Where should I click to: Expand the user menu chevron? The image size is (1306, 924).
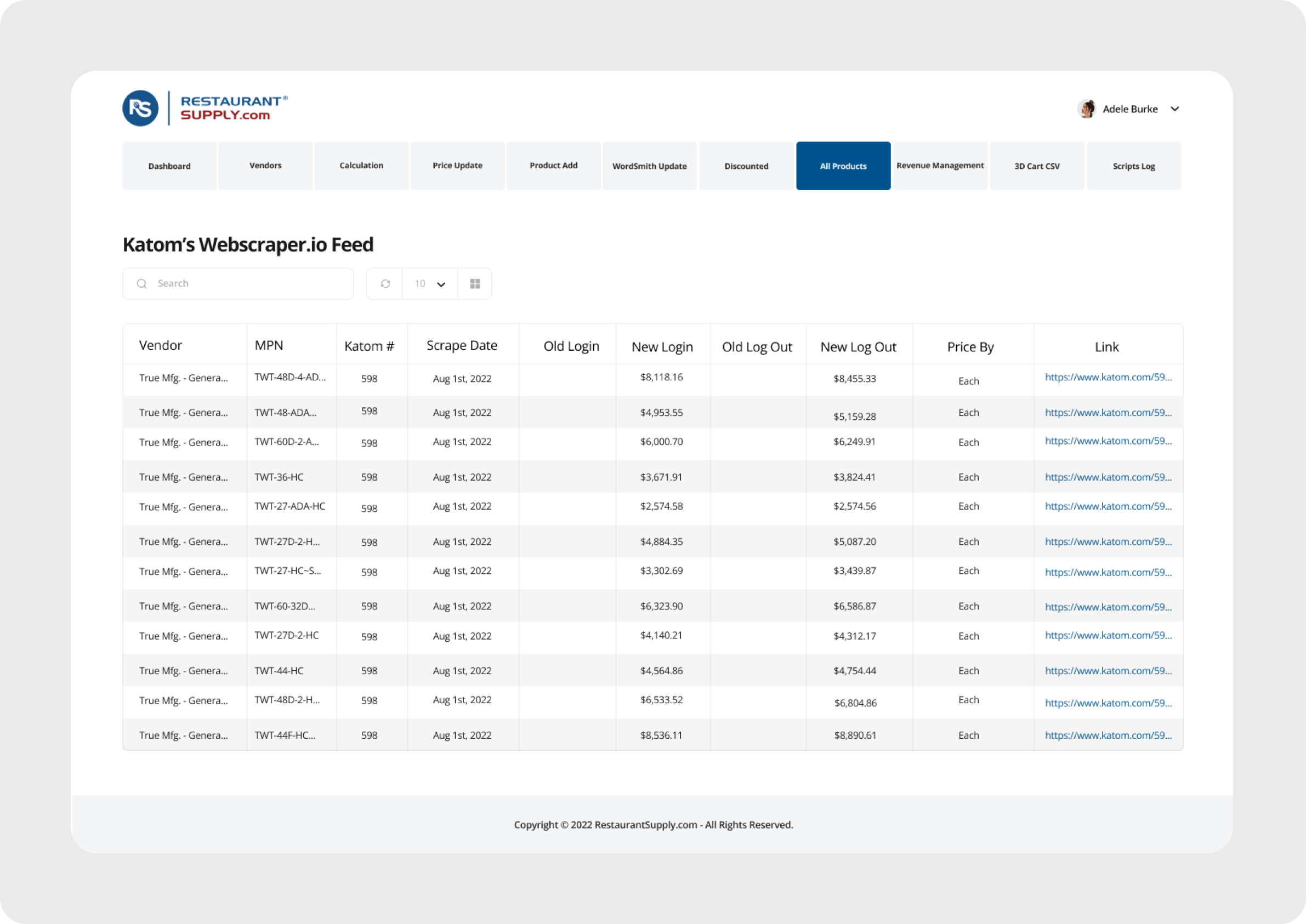(1174, 109)
